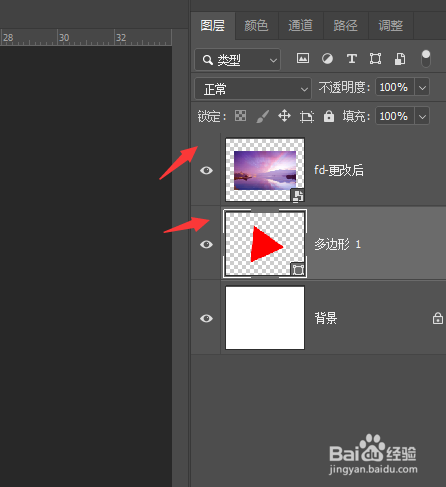Click the 填充 100% value field
The height and width of the screenshot is (487, 446).
click(x=395, y=116)
